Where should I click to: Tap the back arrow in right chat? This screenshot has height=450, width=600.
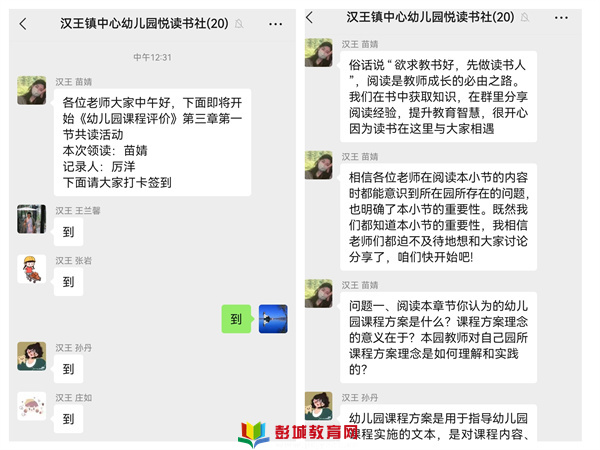click(x=310, y=17)
